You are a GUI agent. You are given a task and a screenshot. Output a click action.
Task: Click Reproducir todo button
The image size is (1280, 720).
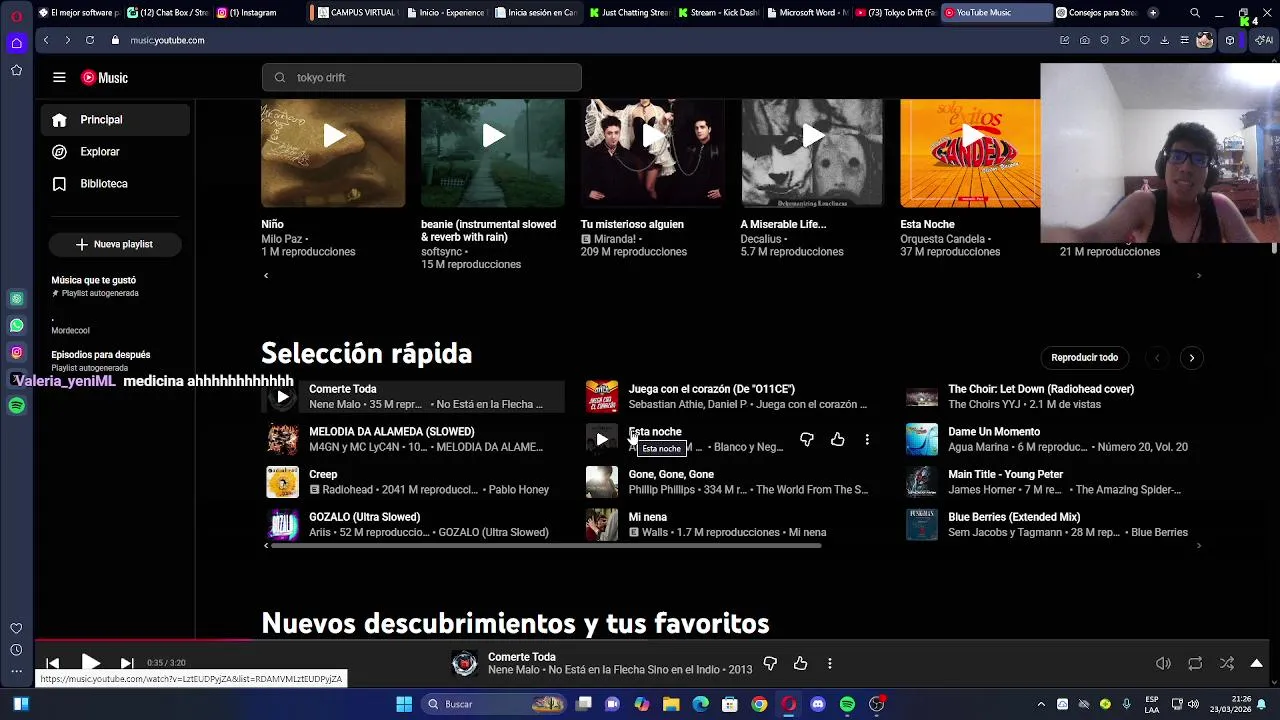click(x=1084, y=357)
